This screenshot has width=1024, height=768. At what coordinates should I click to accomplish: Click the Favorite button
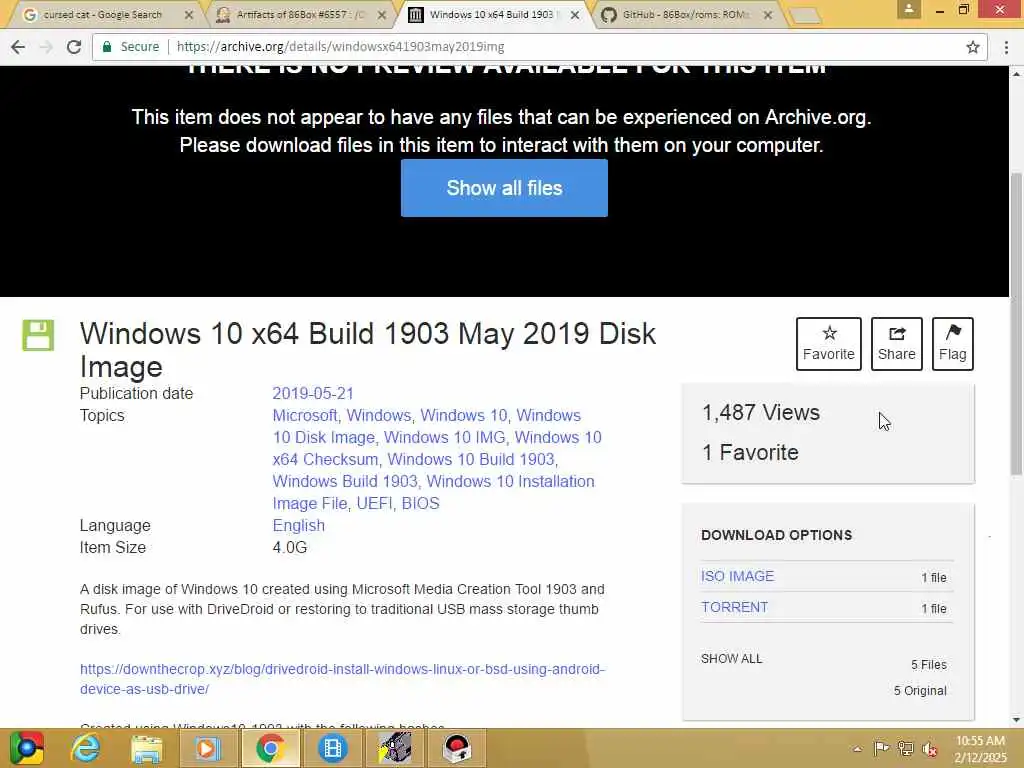(829, 344)
